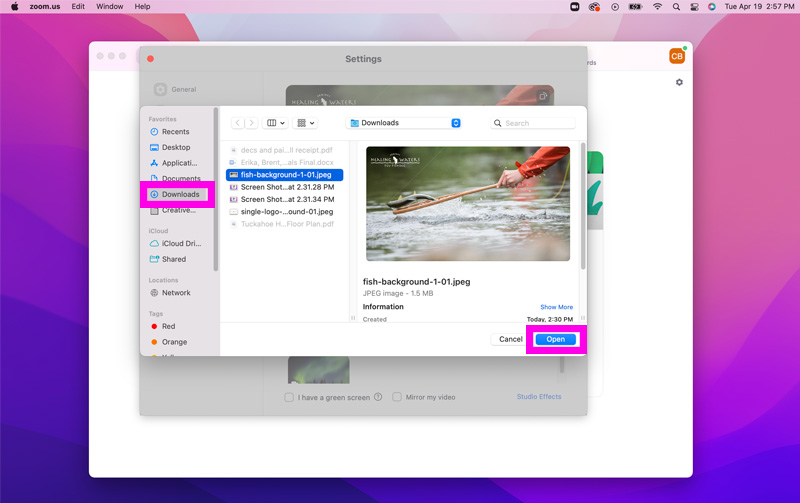
Task: Select General in Settings sidebar
Action: tap(175, 89)
